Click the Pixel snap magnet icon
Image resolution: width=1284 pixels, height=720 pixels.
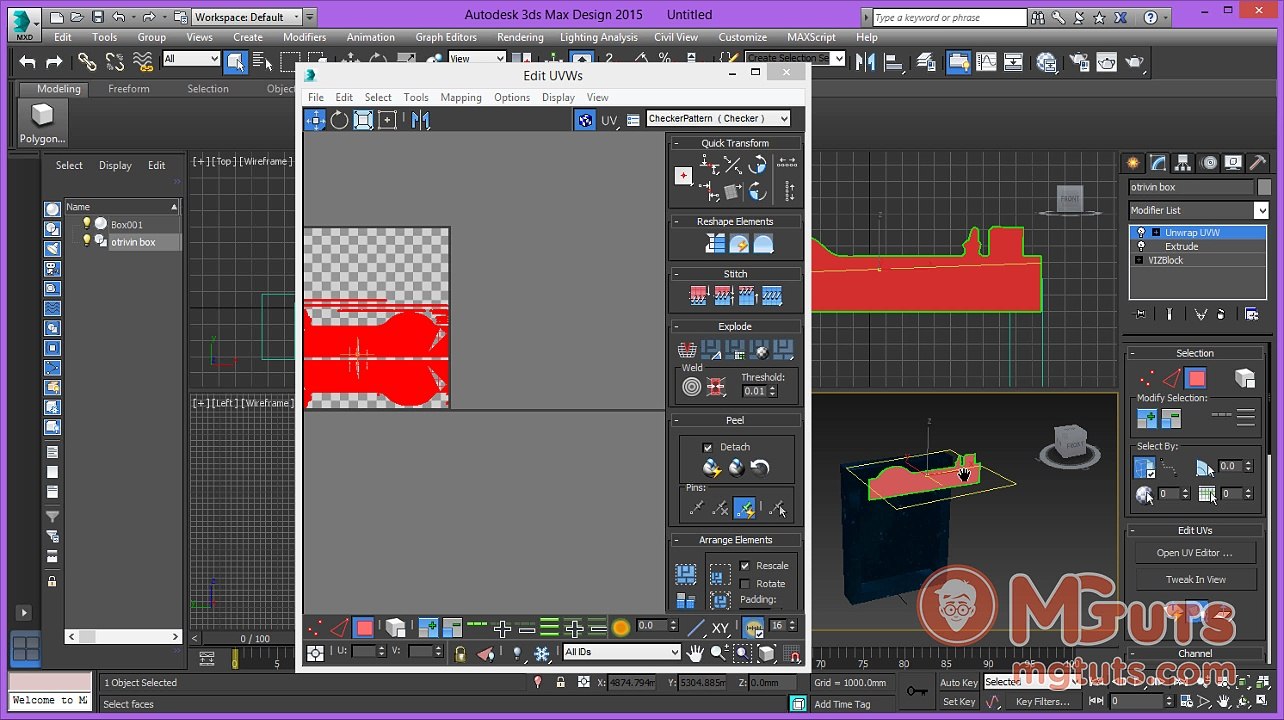click(x=794, y=653)
